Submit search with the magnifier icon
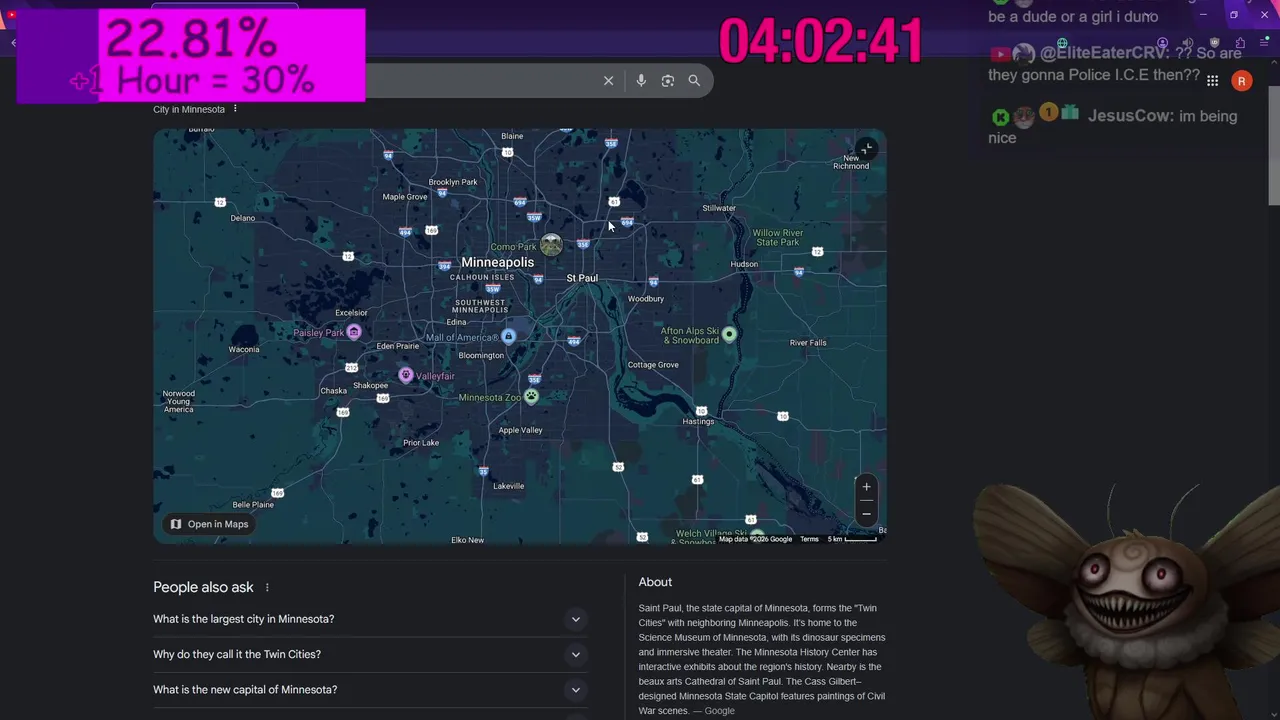 click(694, 81)
